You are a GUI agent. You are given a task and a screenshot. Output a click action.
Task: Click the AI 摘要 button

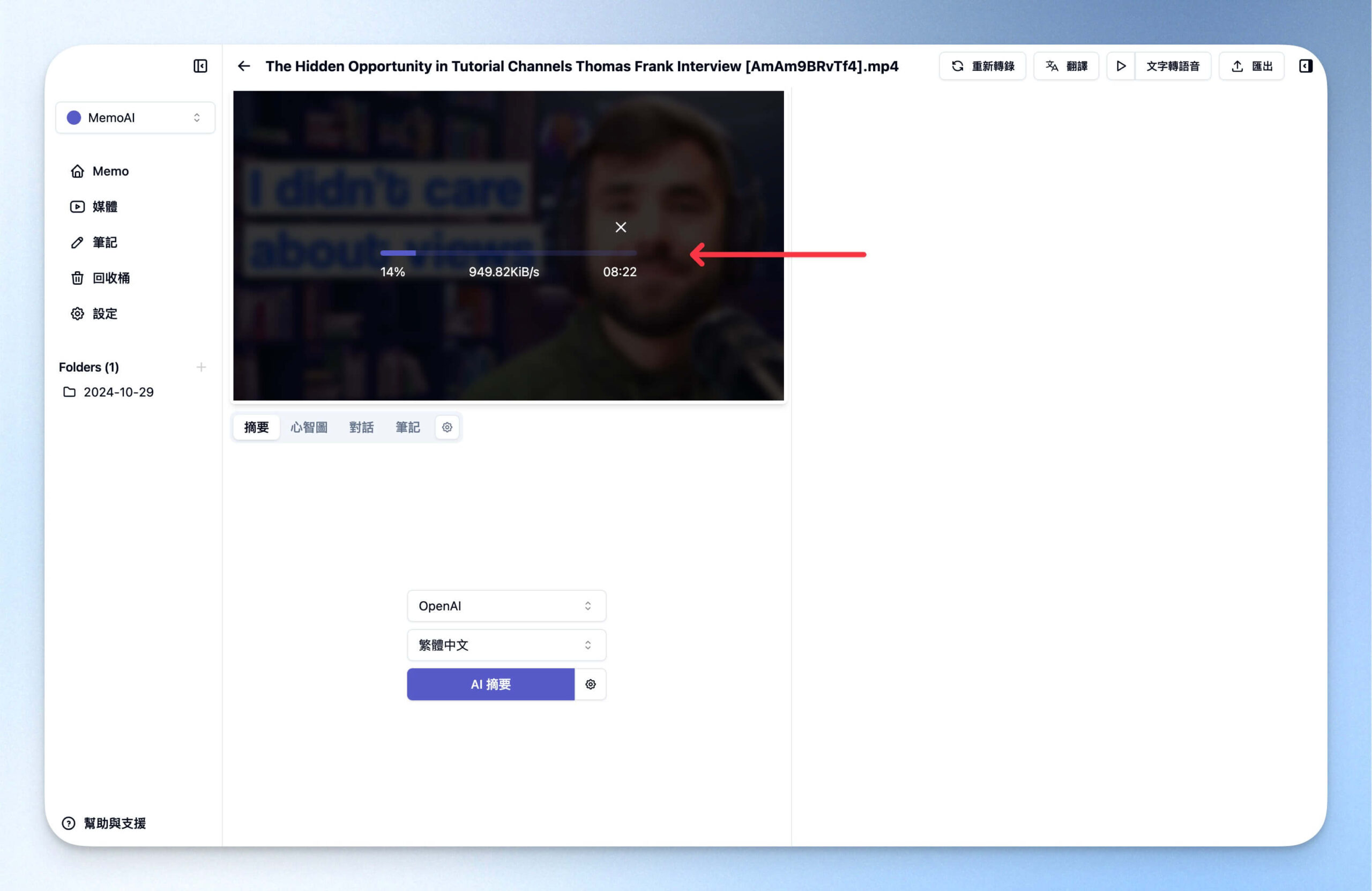tap(490, 684)
